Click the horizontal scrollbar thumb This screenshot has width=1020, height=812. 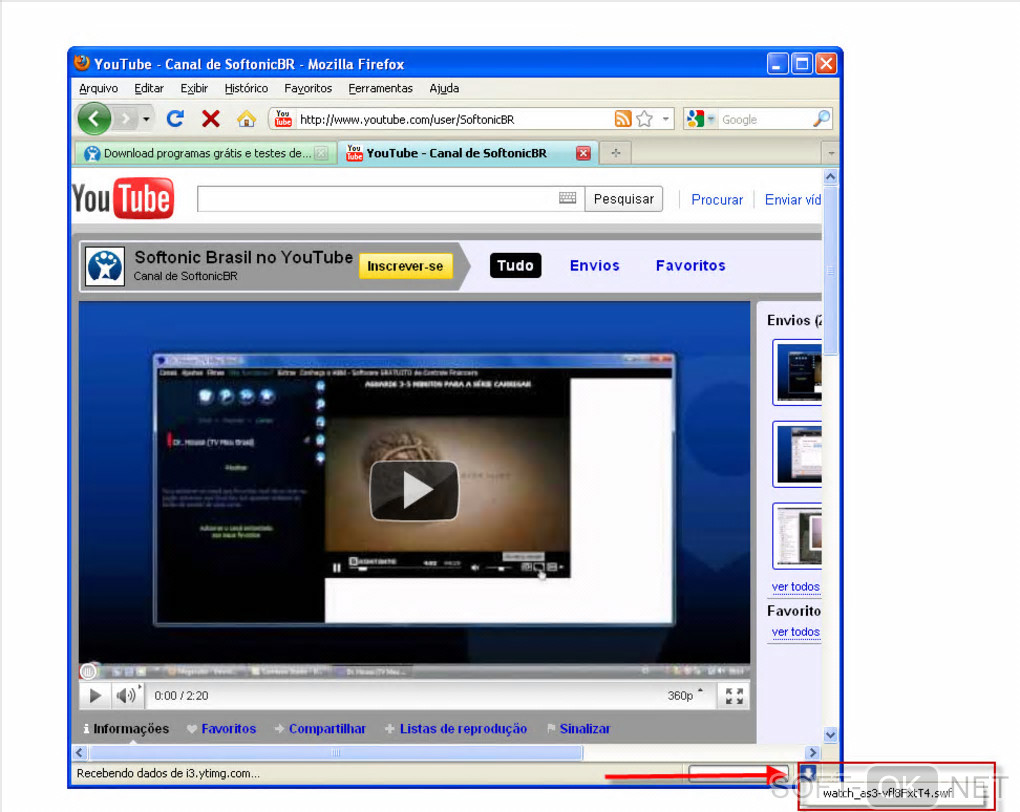[336, 753]
